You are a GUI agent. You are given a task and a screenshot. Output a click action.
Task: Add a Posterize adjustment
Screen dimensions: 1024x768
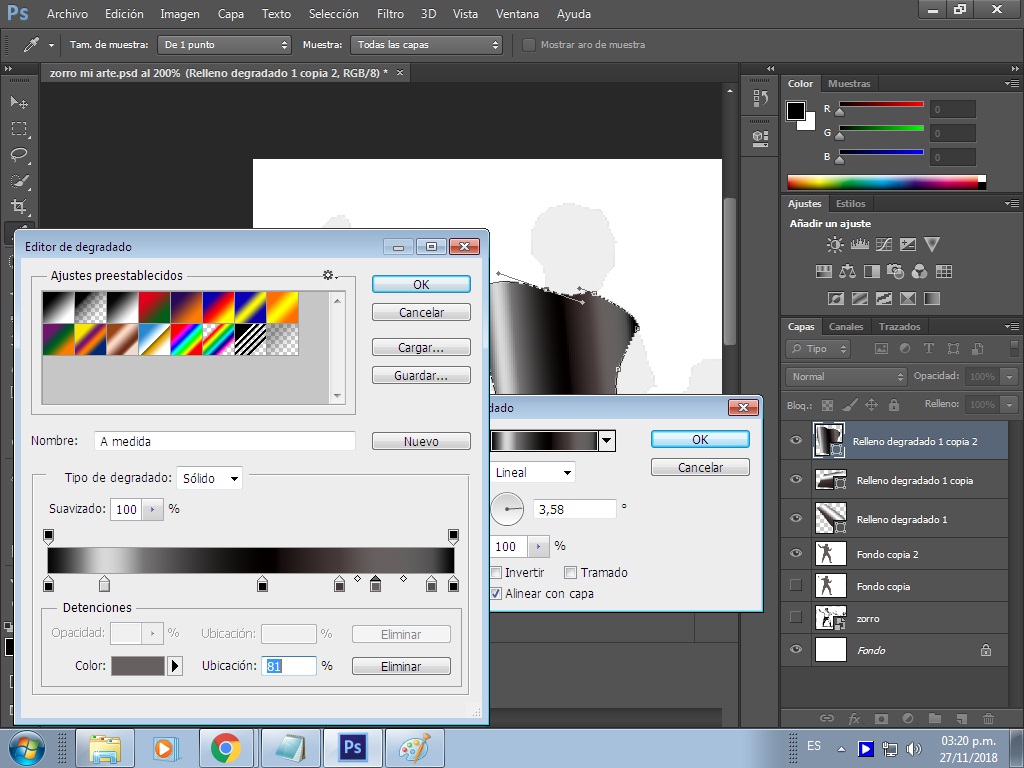pyautogui.click(x=859, y=298)
